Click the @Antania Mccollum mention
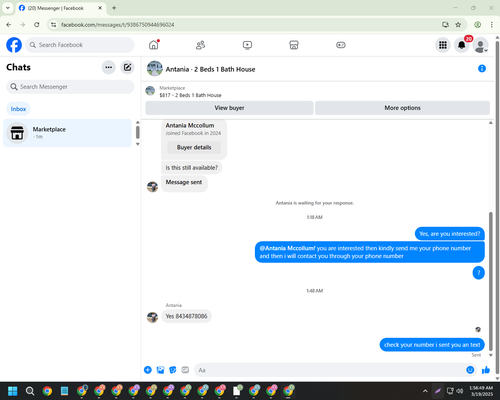The height and width of the screenshot is (400, 500). (x=287, y=248)
